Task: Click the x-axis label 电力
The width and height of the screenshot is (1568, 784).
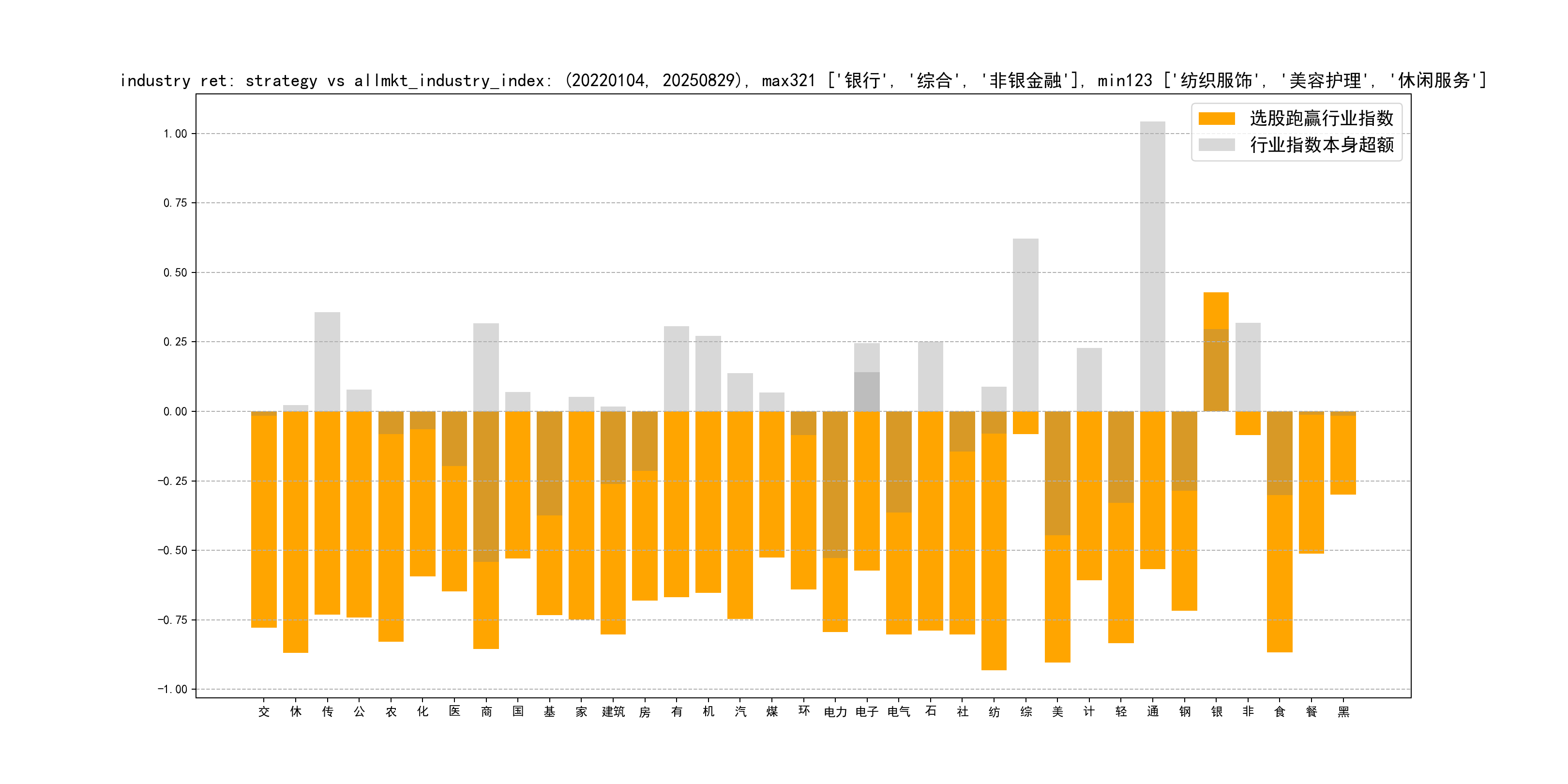Action: pos(835,711)
